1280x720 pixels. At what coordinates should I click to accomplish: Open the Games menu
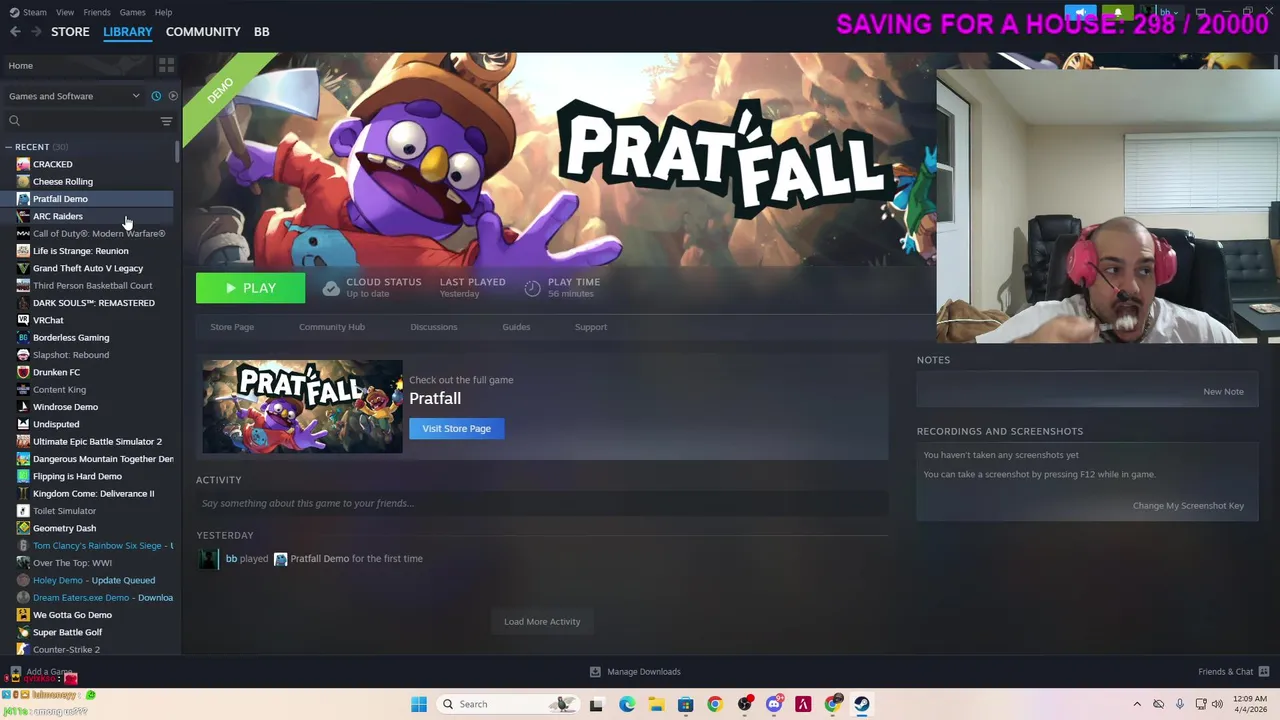pos(132,12)
